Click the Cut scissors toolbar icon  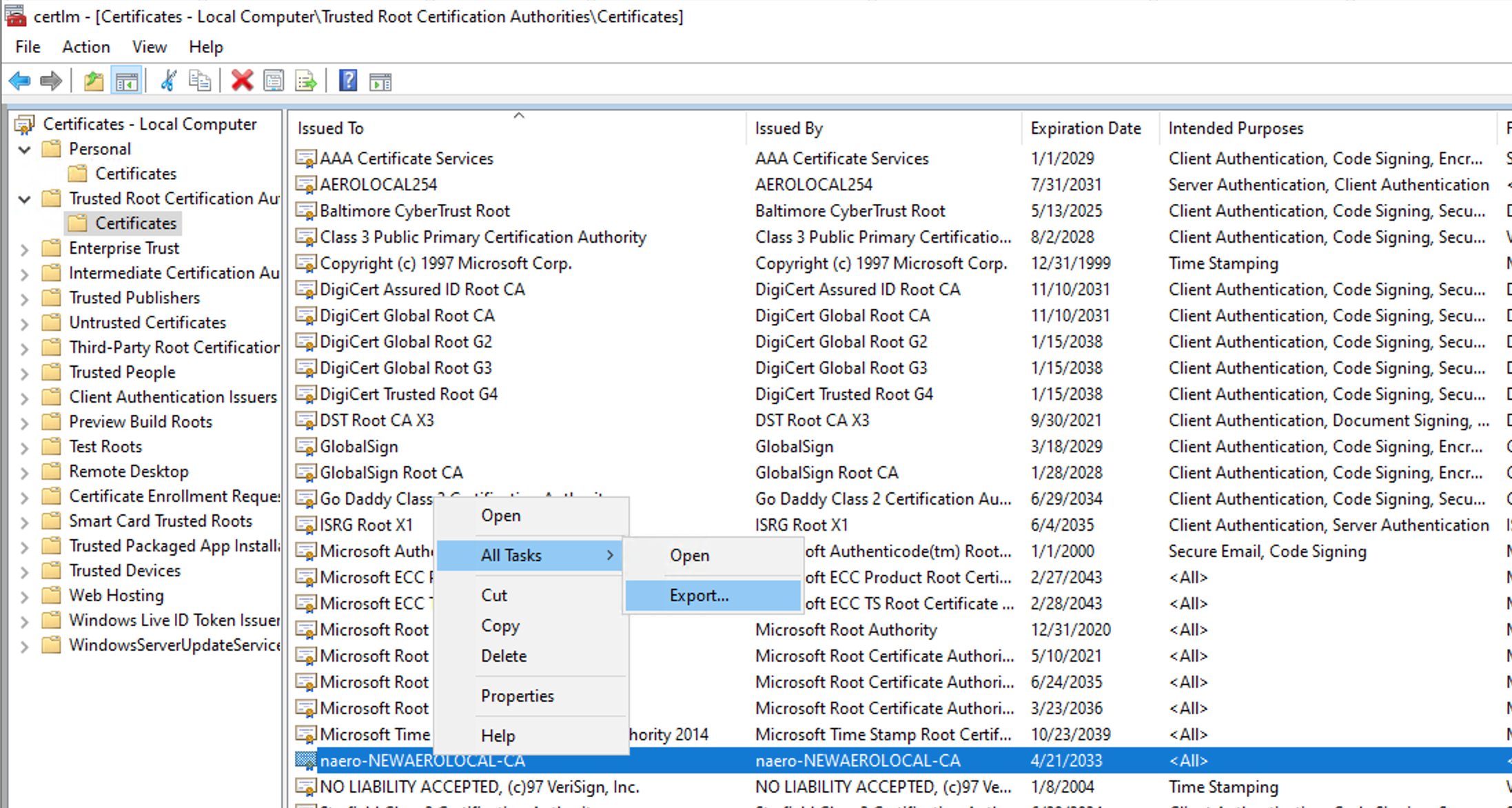point(168,81)
